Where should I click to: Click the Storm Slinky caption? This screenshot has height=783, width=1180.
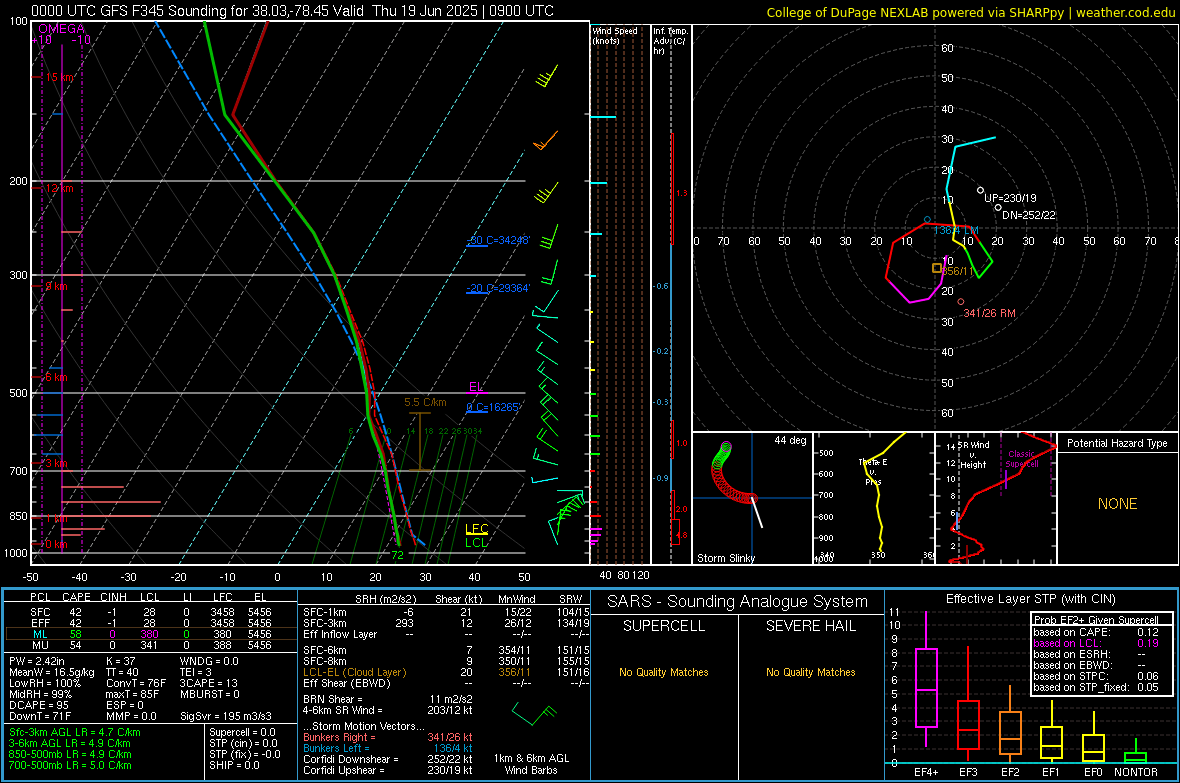click(x=726, y=558)
